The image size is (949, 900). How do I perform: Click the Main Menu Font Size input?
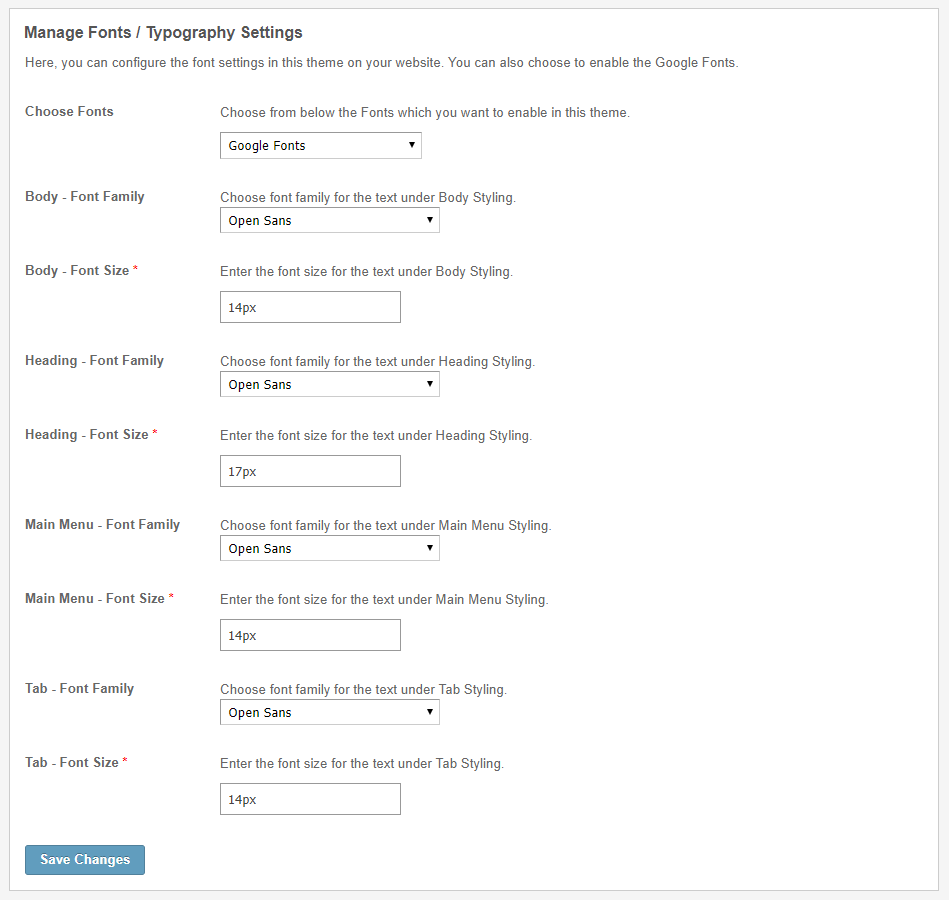coord(310,636)
